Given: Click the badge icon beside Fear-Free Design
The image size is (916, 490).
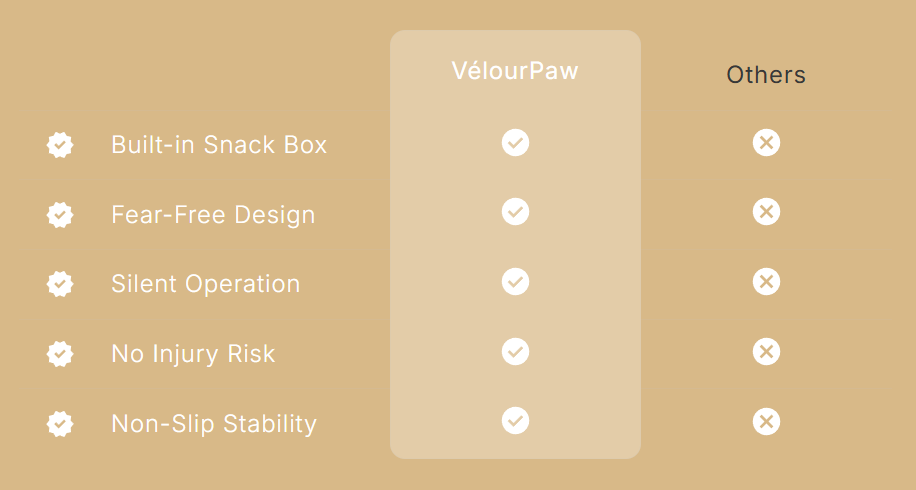Looking at the screenshot, I should 60,215.
